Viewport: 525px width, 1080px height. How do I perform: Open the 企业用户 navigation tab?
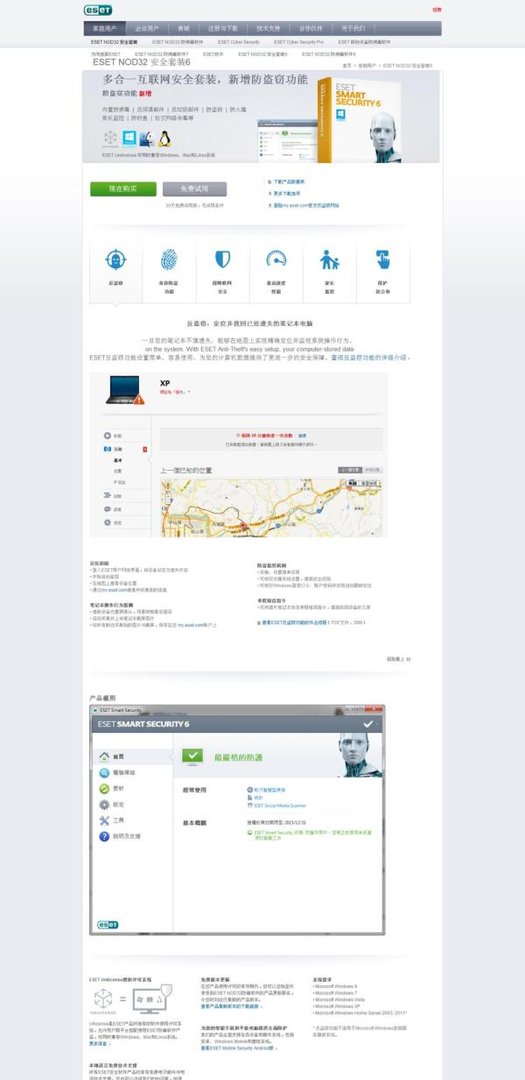click(146, 28)
